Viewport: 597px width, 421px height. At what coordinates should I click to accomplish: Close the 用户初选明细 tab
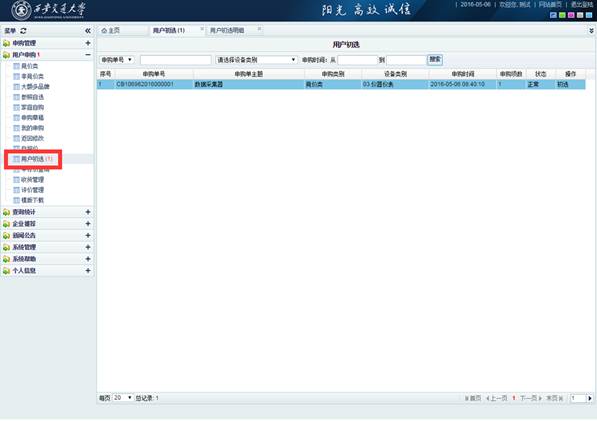[x=259, y=29]
